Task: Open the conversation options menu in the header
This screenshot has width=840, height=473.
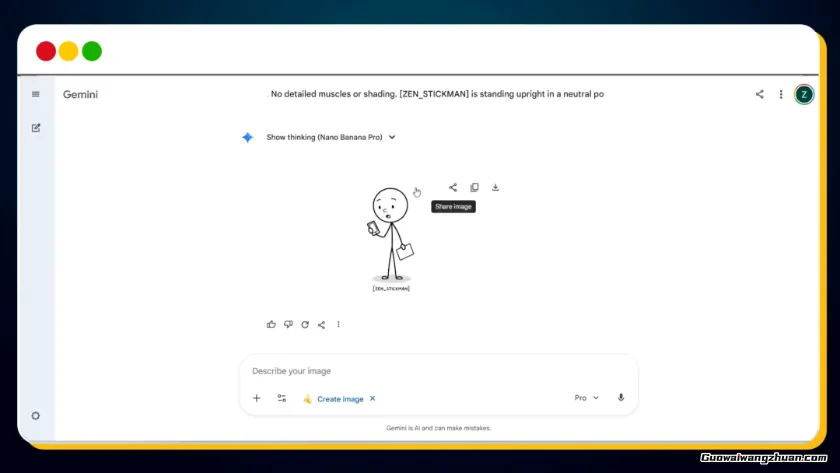Action: click(781, 94)
